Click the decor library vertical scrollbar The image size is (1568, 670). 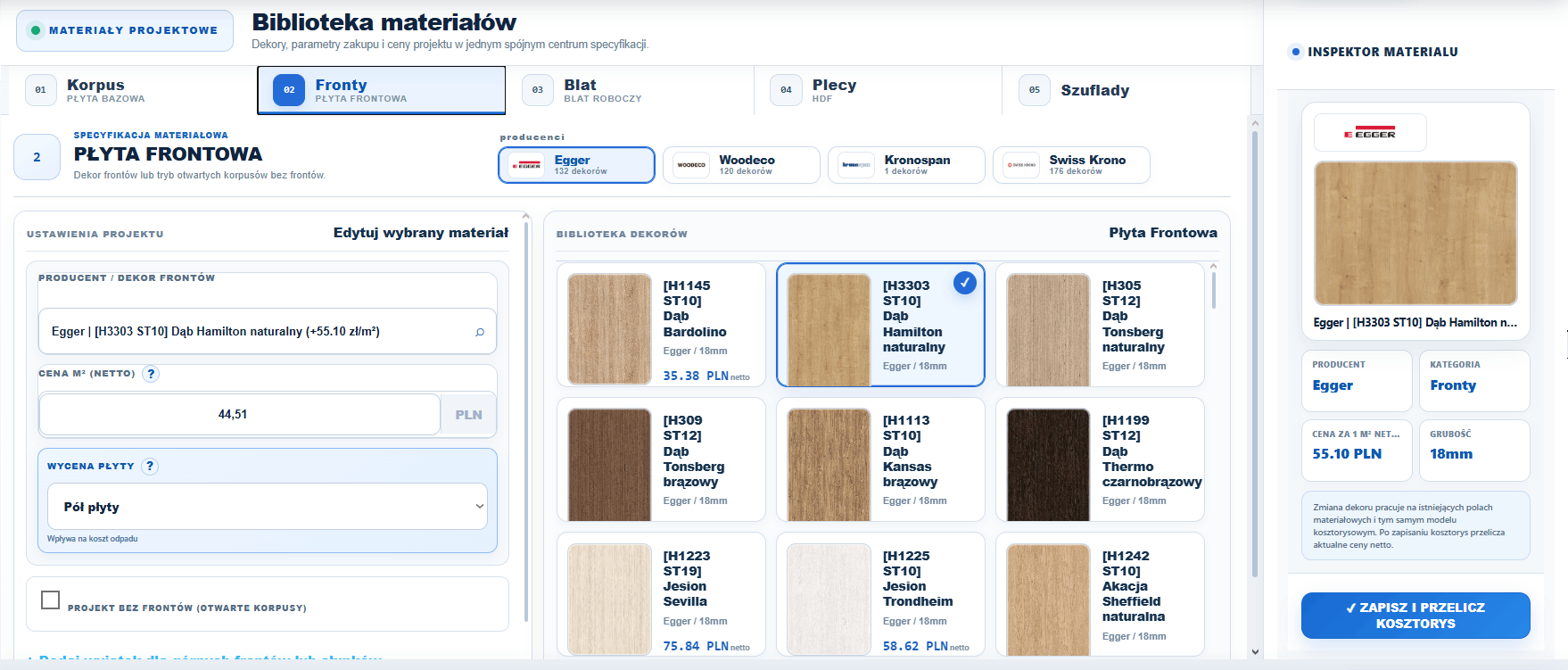[1213, 291]
